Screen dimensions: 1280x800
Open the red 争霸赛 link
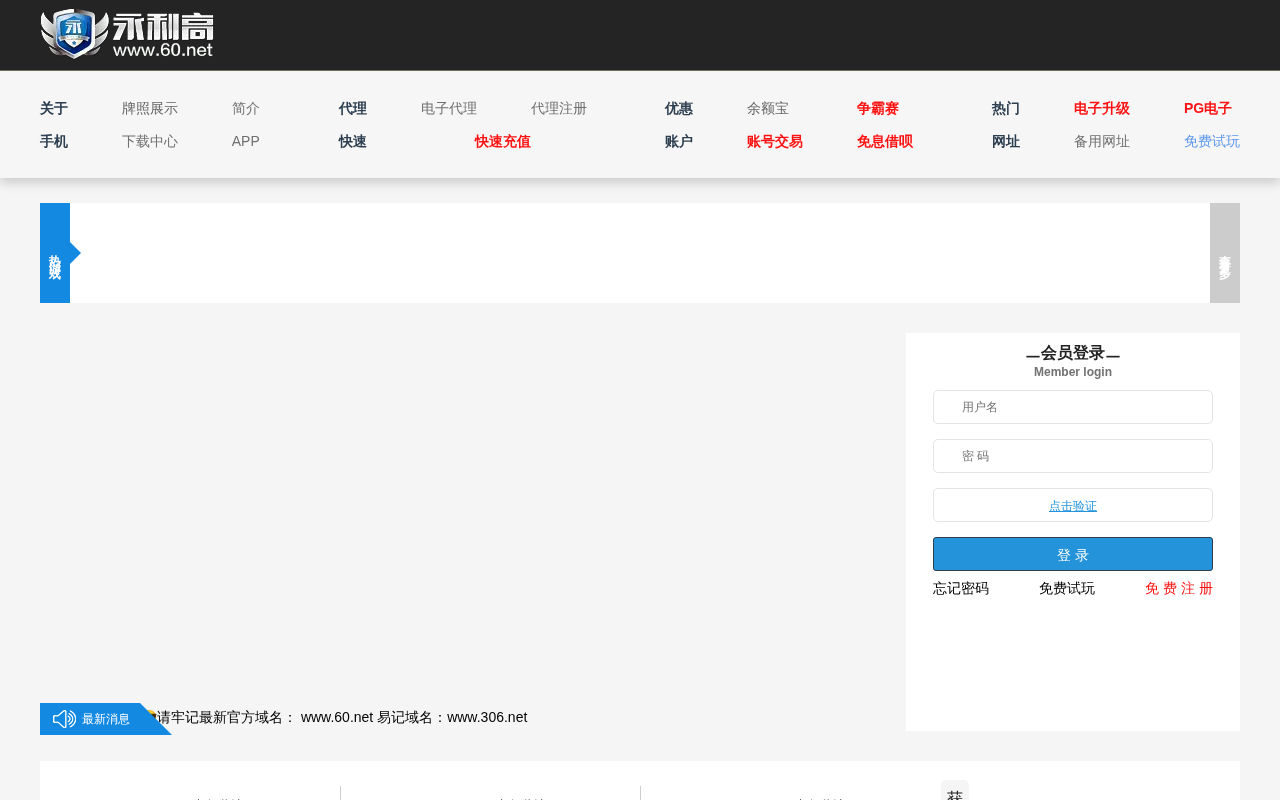(878, 109)
